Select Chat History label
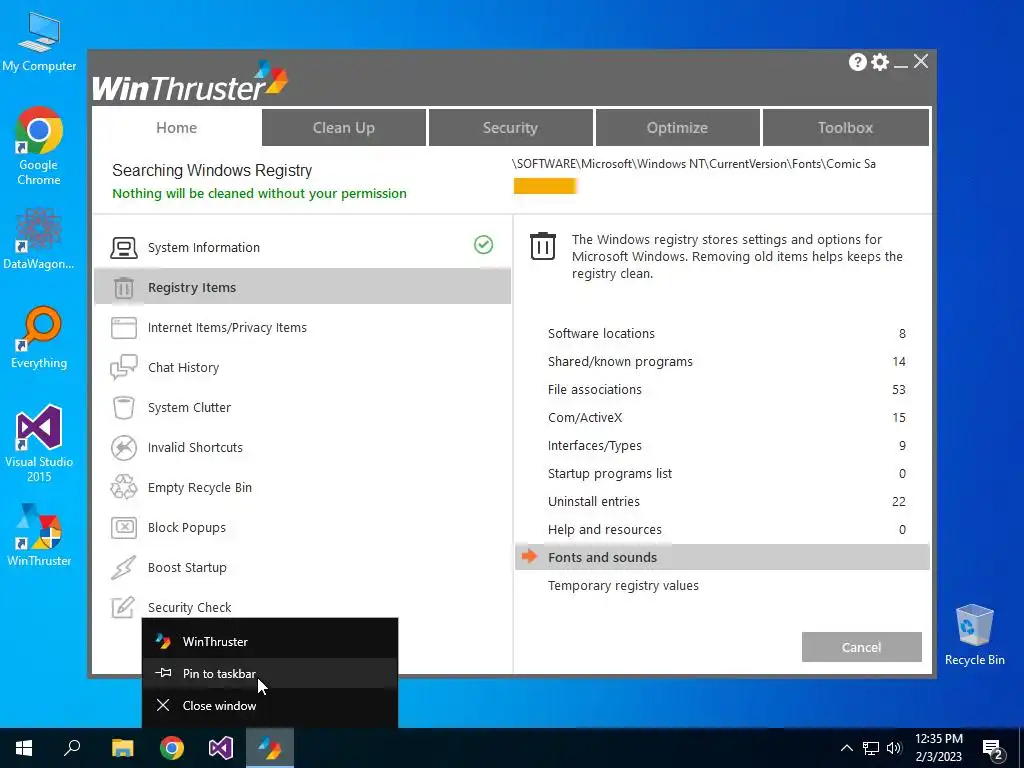The image size is (1024, 768). 184,368
